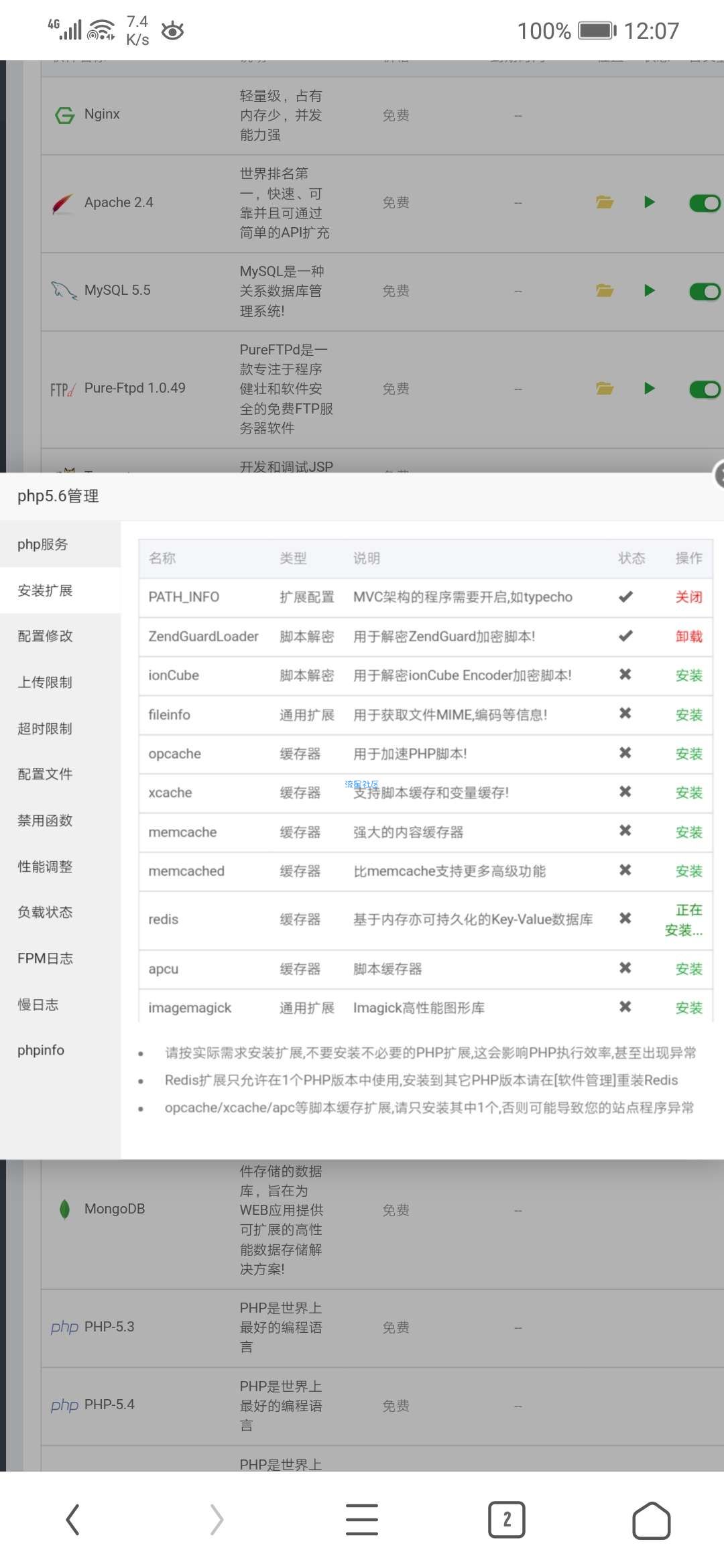Click the Wi-Fi indicator in status bar
The width and height of the screenshot is (724, 1568).
click(102, 30)
